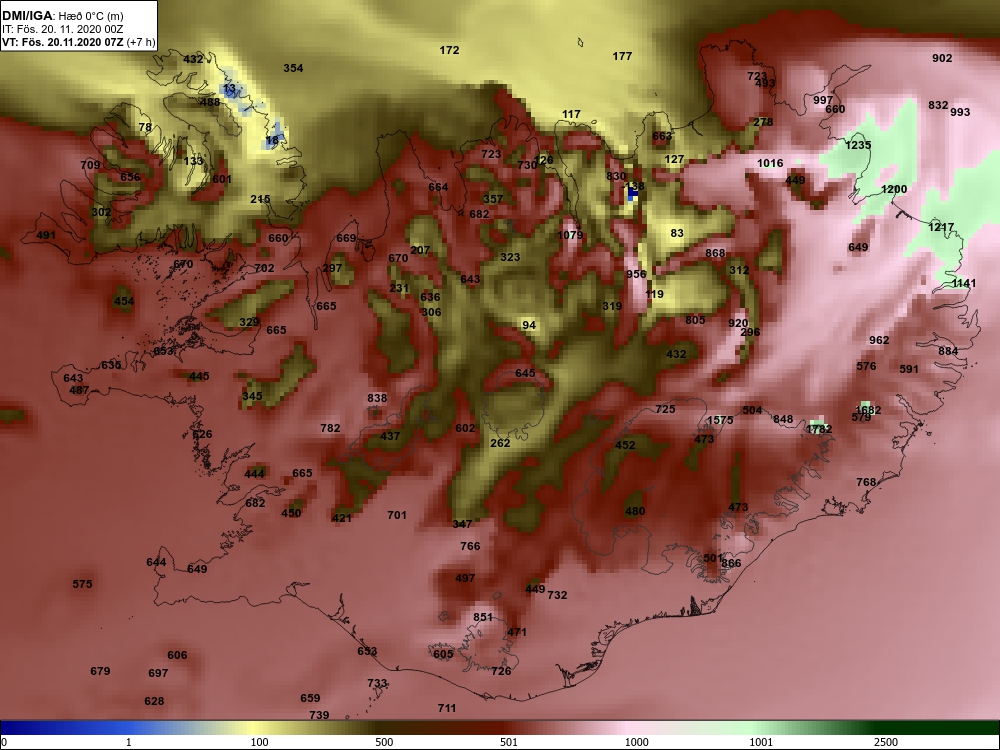Click the map value '768'
Image resolution: width=1000 pixels, height=750 pixels.
click(x=866, y=482)
